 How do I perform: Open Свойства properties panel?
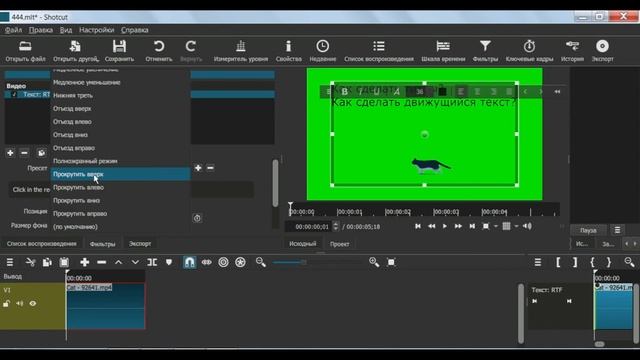(289, 51)
